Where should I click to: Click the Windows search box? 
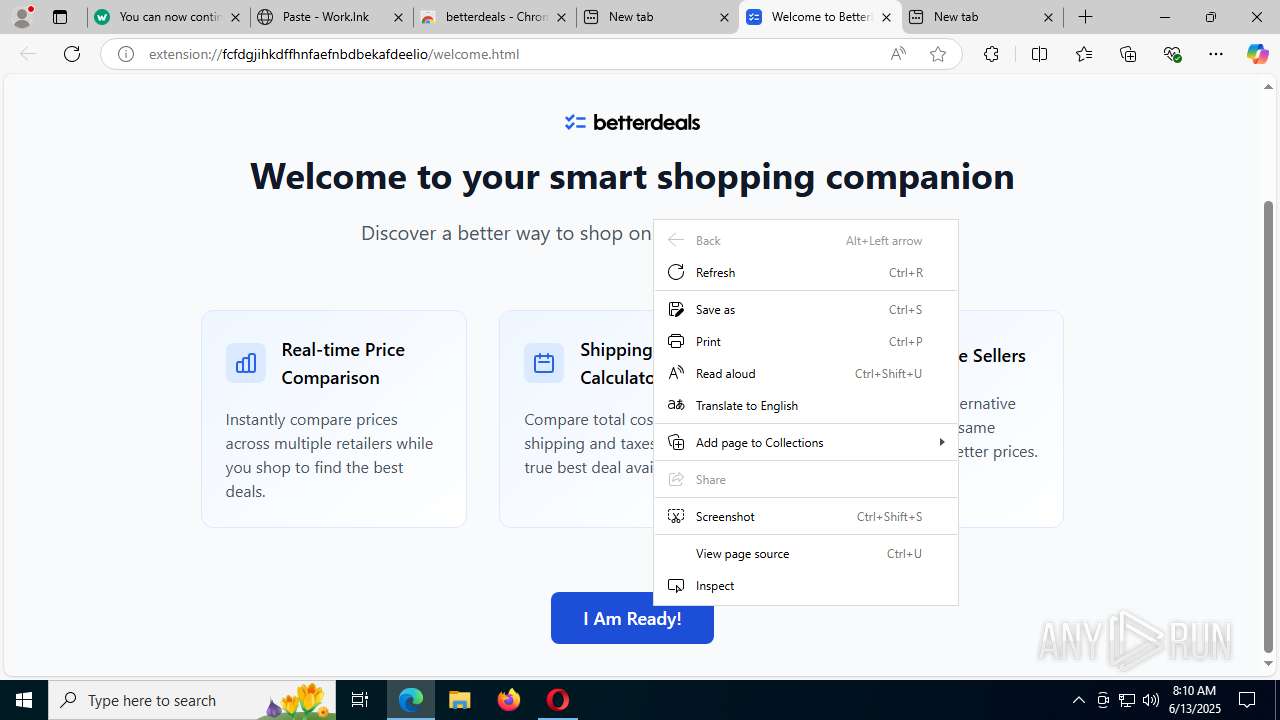(192, 700)
